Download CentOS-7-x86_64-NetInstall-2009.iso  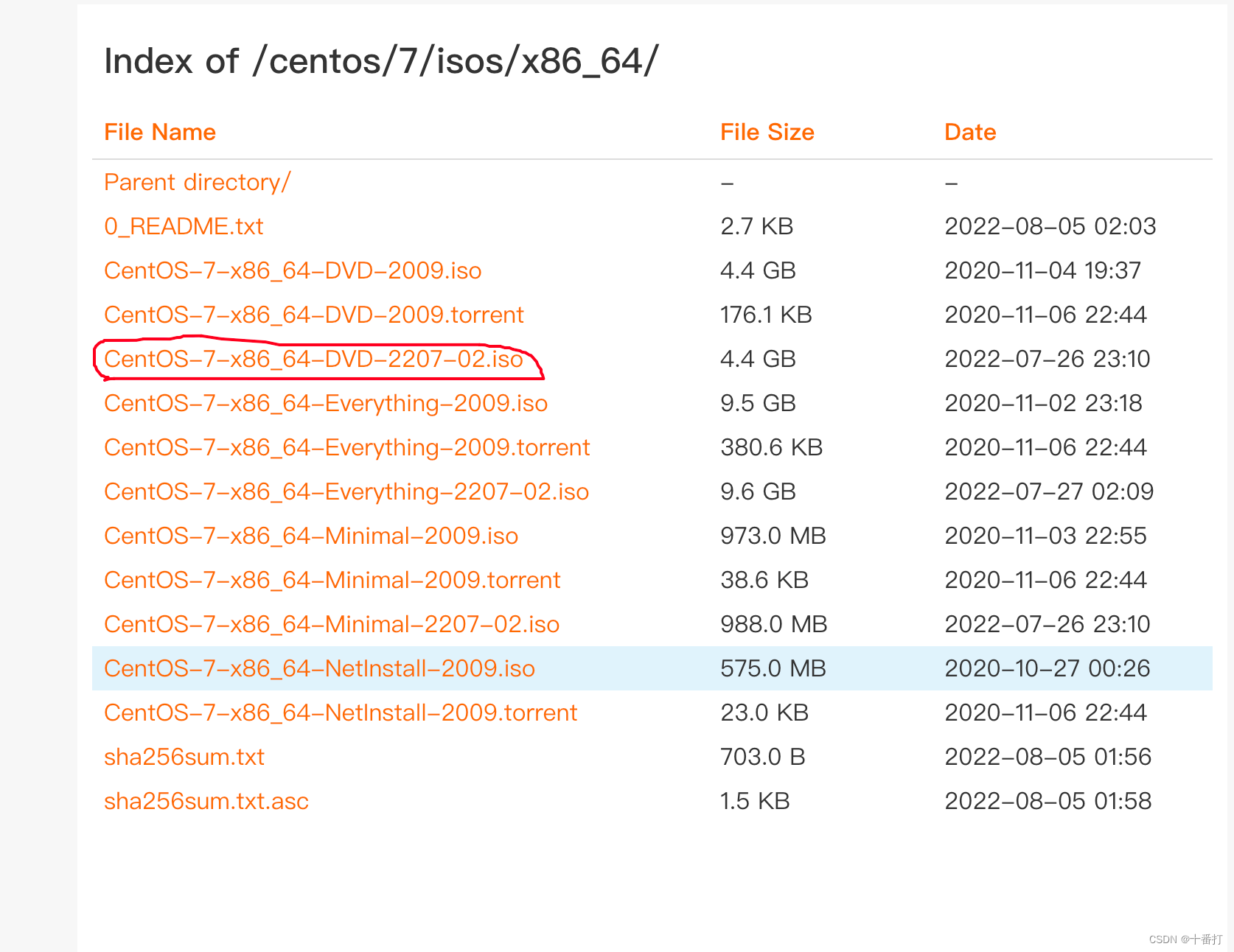click(x=319, y=668)
